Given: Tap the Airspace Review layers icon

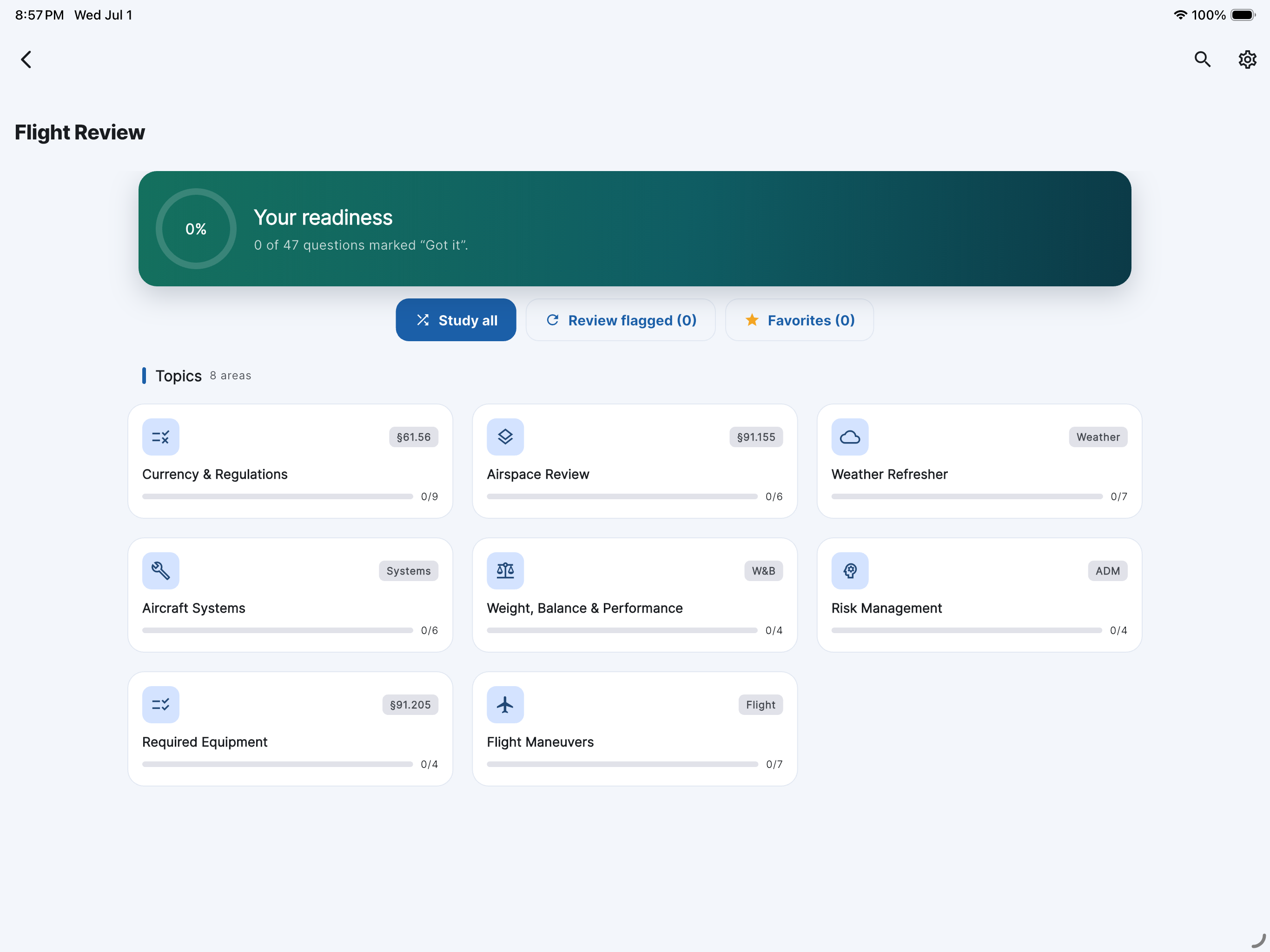Looking at the screenshot, I should click(505, 437).
